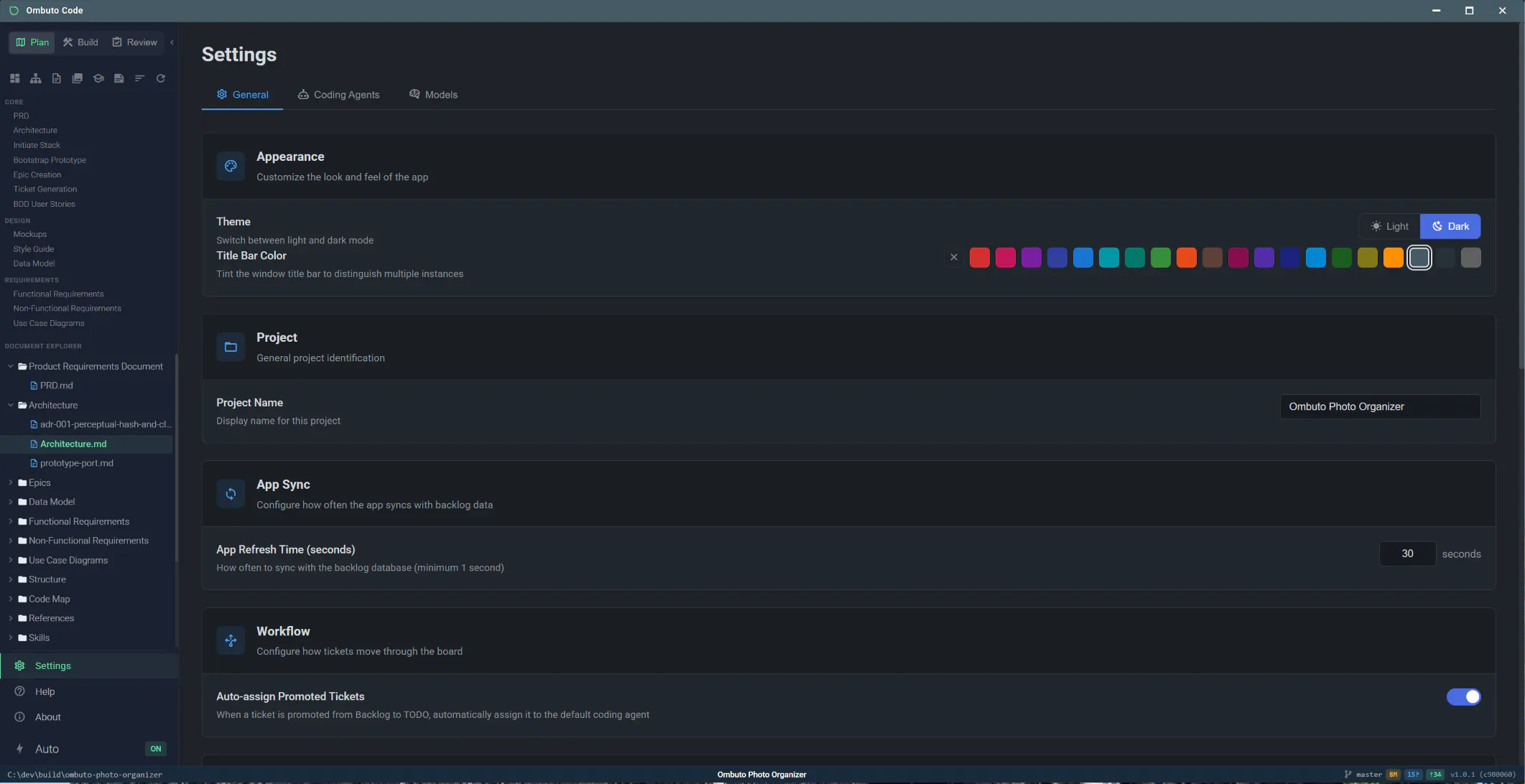Clear the title bar color with the X
The height and width of the screenshot is (784, 1525).
[954, 257]
